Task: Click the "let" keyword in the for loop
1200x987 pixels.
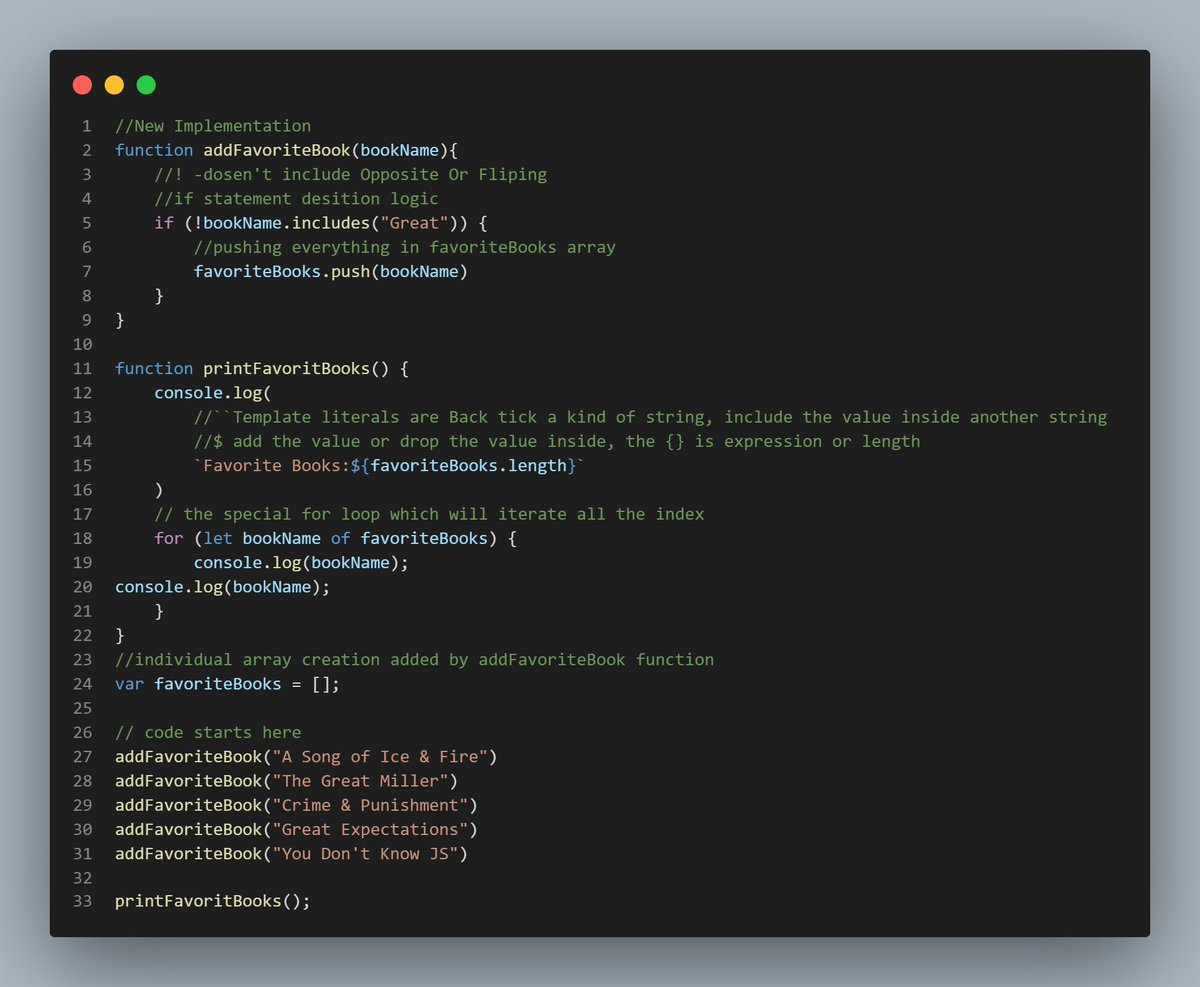Action: [x=218, y=538]
